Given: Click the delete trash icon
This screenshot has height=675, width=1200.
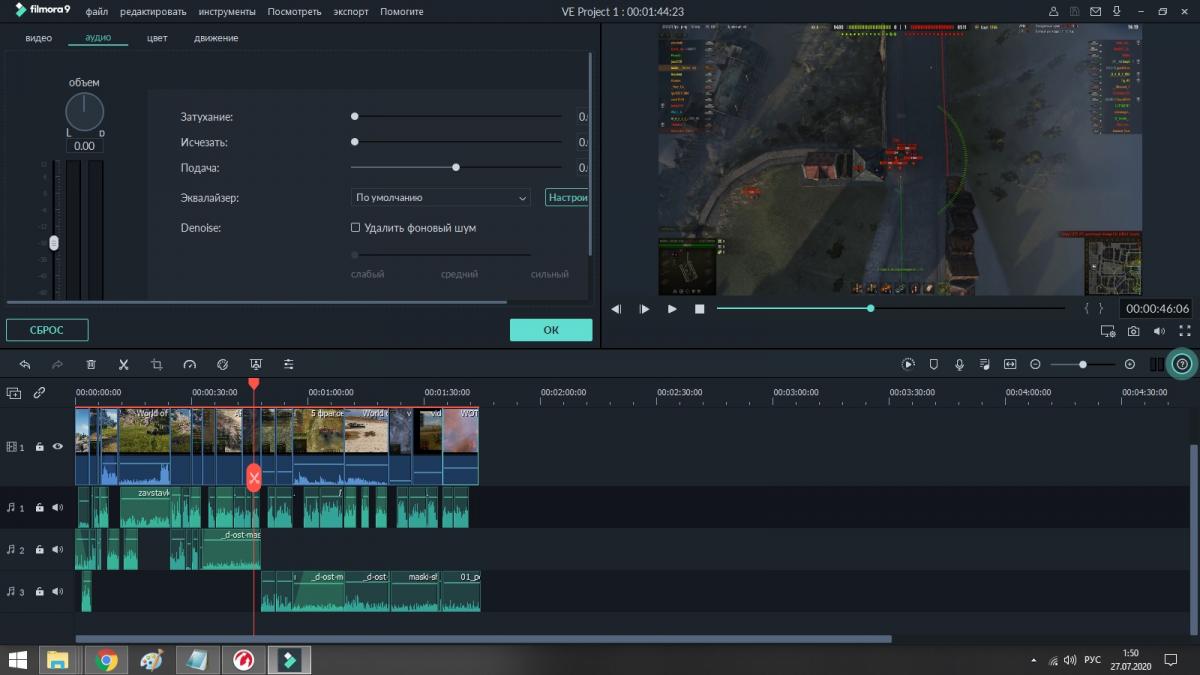Looking at the screenshot, I should click(x=91, y=365).
